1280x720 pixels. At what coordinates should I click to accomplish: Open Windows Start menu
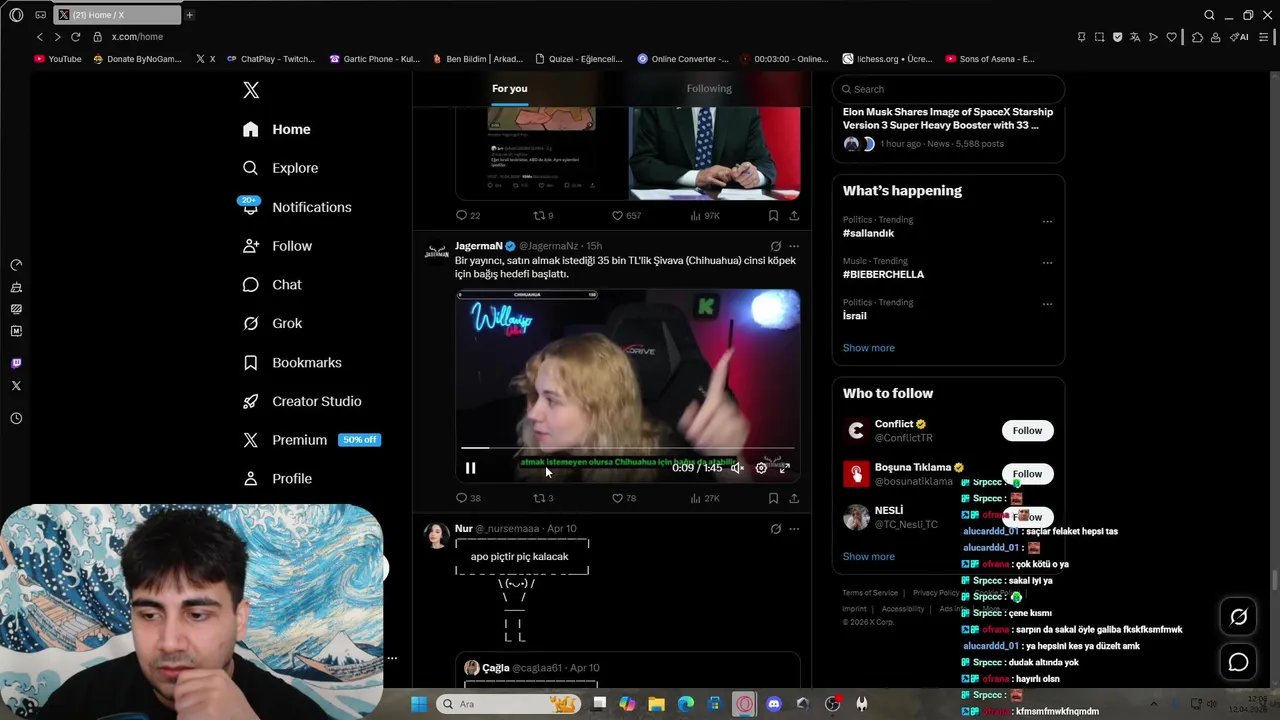[419, 704]
